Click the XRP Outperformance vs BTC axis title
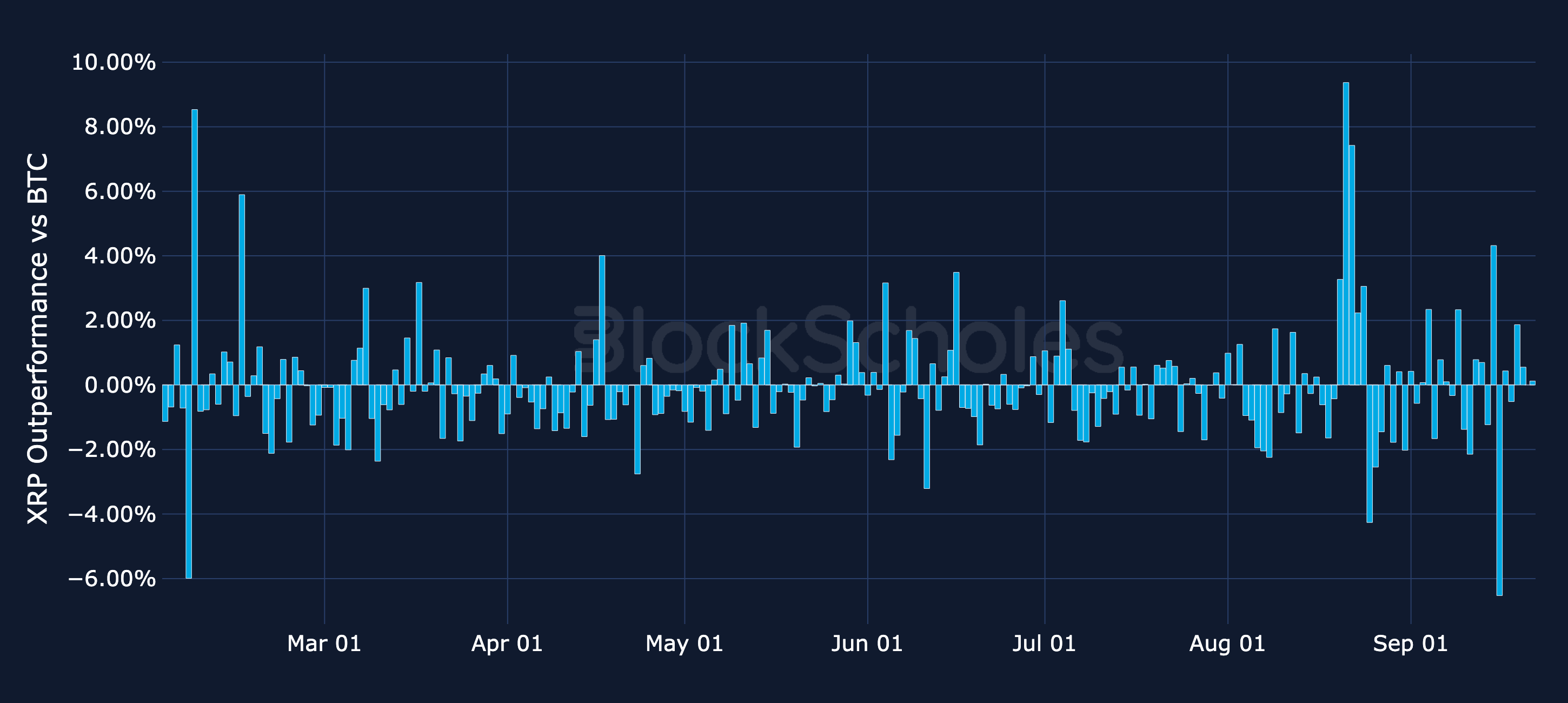The width and height of the screenshot is (1568, 703). [38, 339]
